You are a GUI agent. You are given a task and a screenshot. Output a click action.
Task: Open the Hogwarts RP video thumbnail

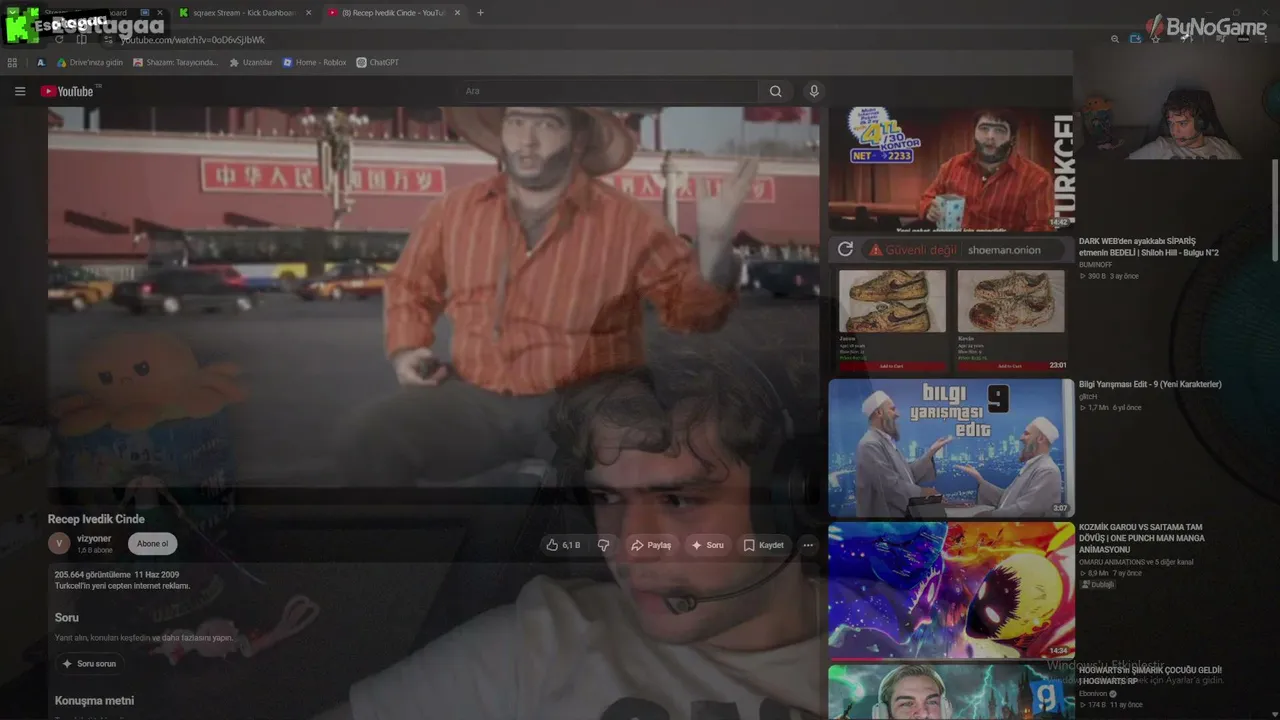(x=951, y=692)
